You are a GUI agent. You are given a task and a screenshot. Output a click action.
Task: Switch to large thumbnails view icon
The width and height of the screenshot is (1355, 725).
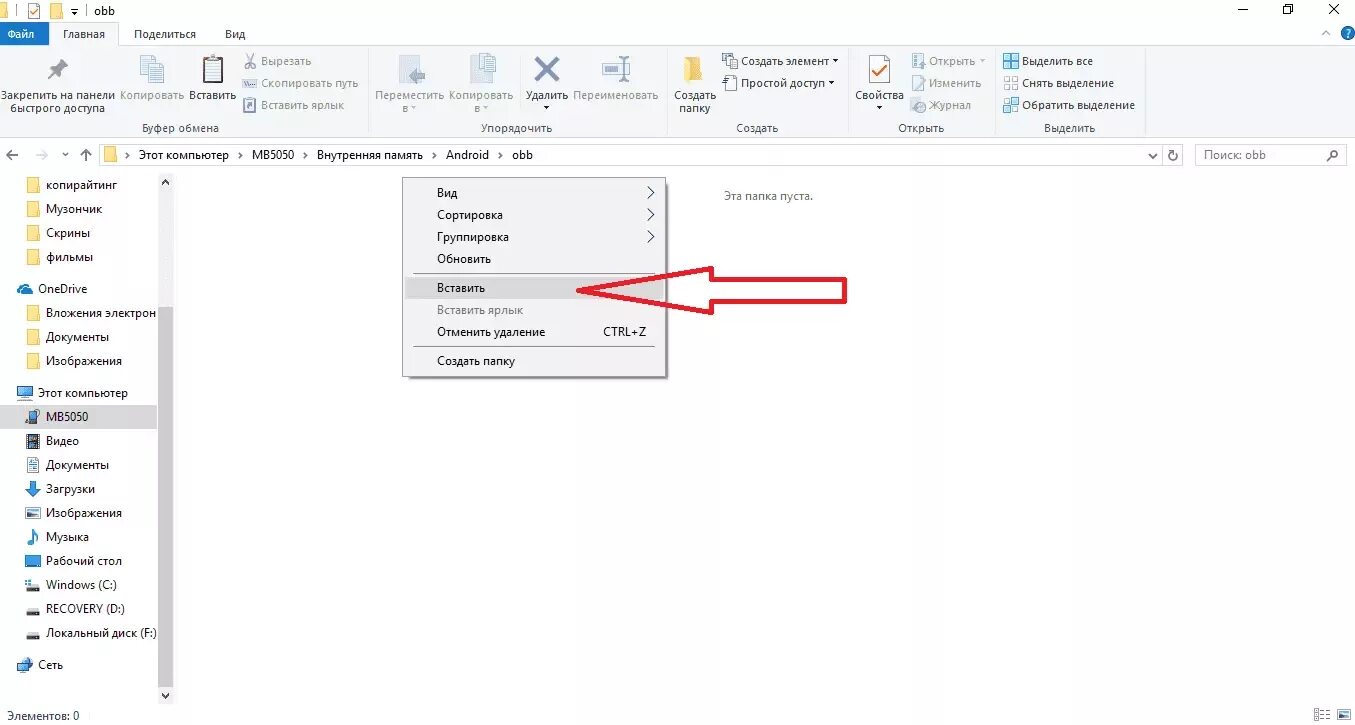click(x=1342, y=715)
